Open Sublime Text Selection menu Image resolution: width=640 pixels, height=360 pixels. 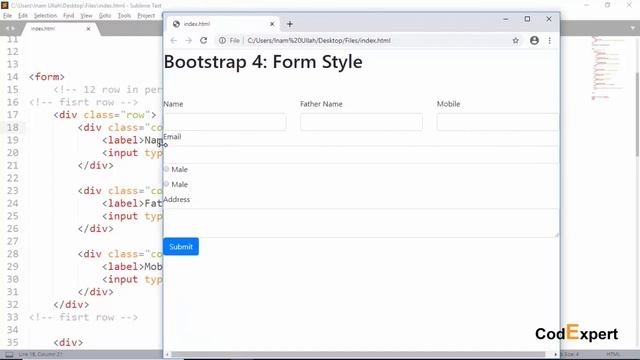(x=45, y=16)
